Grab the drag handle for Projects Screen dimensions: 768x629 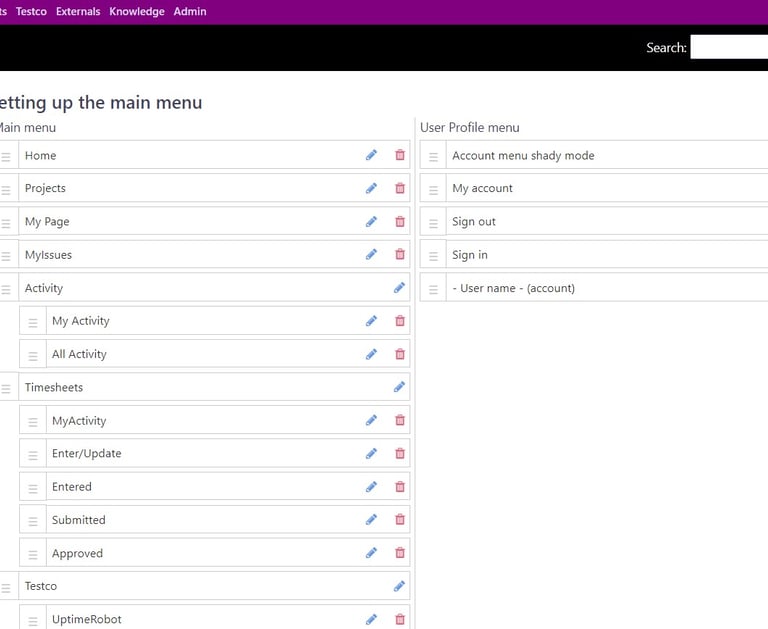point(6,190)
